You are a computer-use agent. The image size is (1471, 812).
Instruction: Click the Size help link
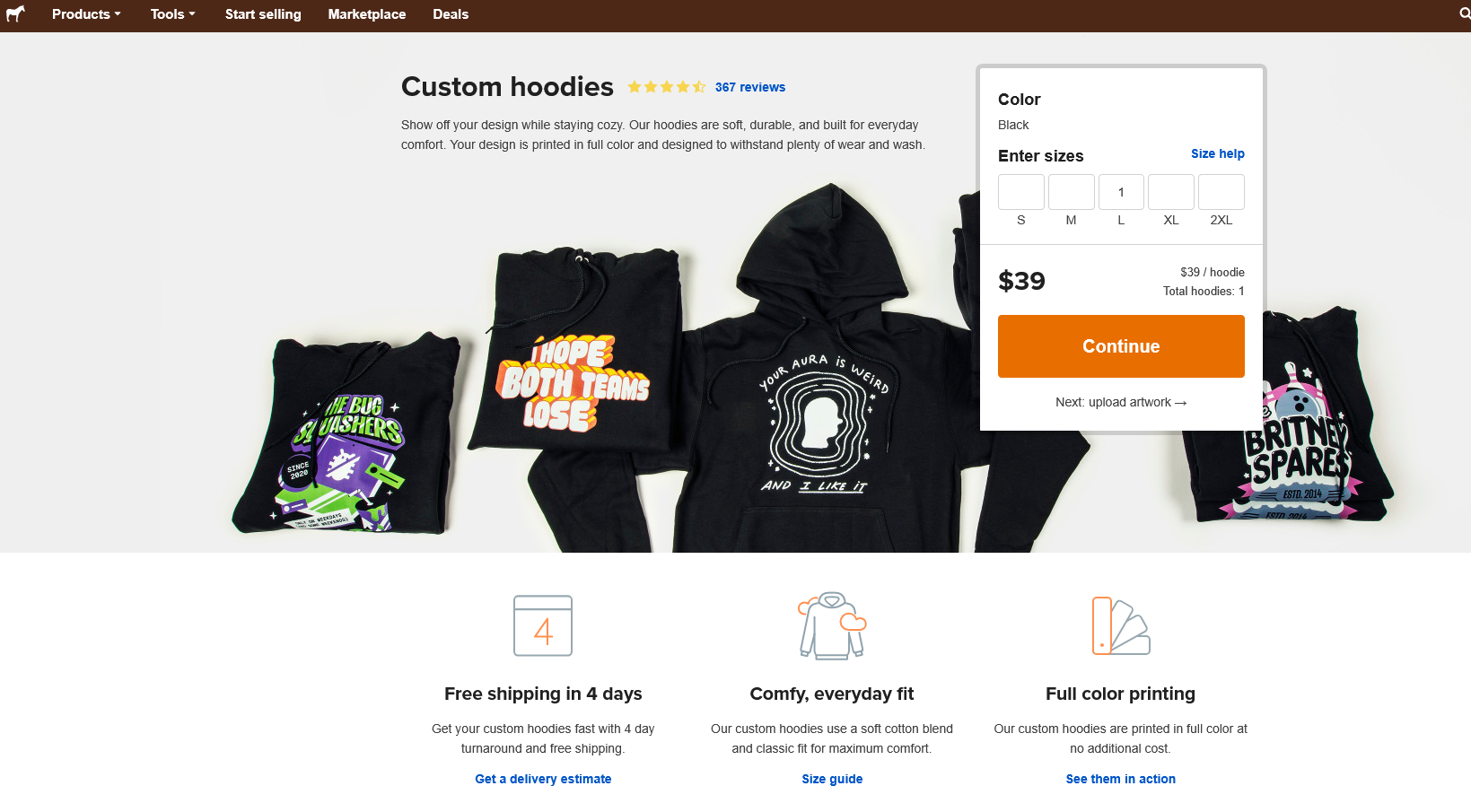[1217, 153]
